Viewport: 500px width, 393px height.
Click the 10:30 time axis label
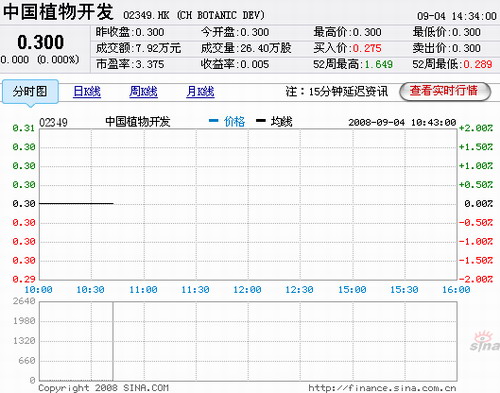pyautogui.click(x=90, y=290)
